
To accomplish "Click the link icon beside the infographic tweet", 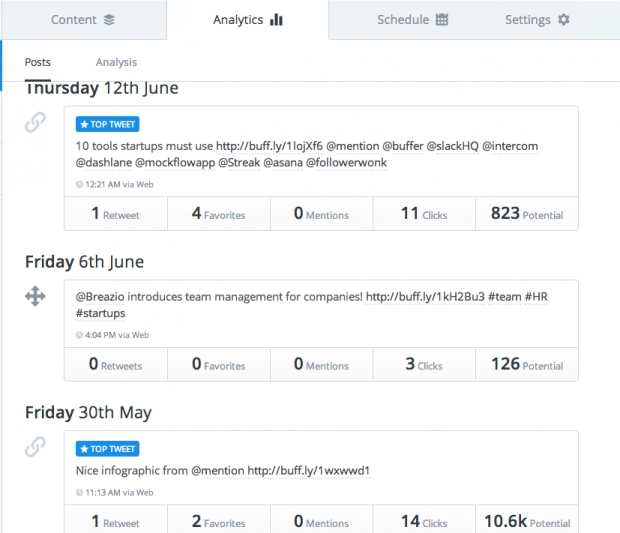I will pyautogui.click(x=35, y=447).
